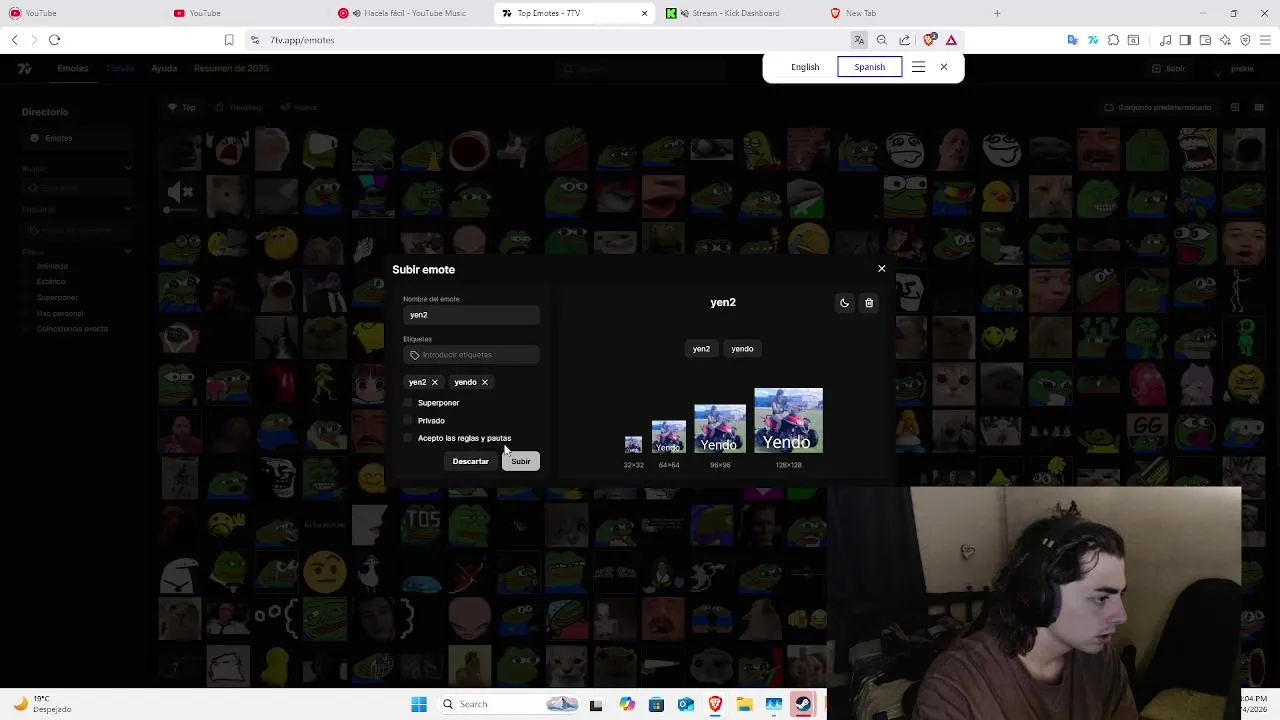This screenshot has width=1280, height=720.
Task: Toggle the browser sidebar panel icon
Action: (x=1185, y=40)
